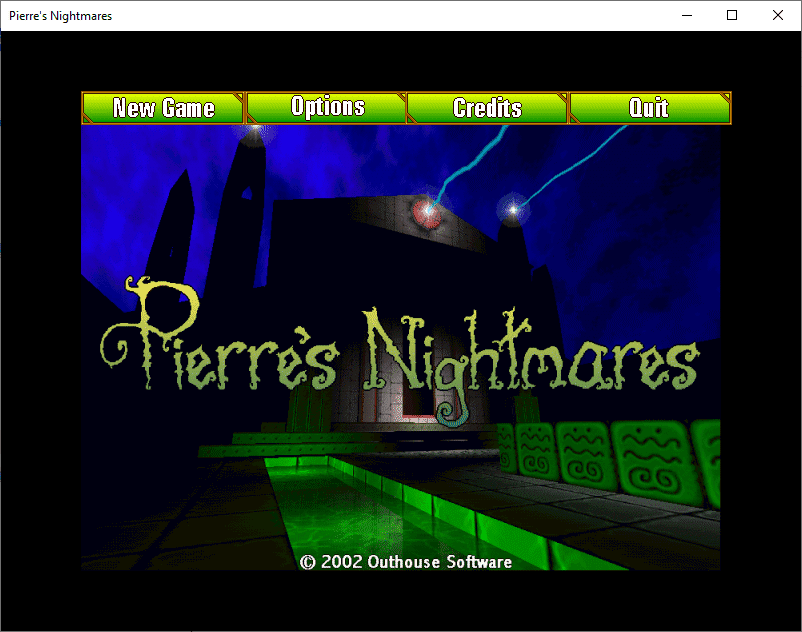Click the white glowing orb on the temple roof
The height and width of the screenshot is (632, 802).
click(x=514, y=209)
